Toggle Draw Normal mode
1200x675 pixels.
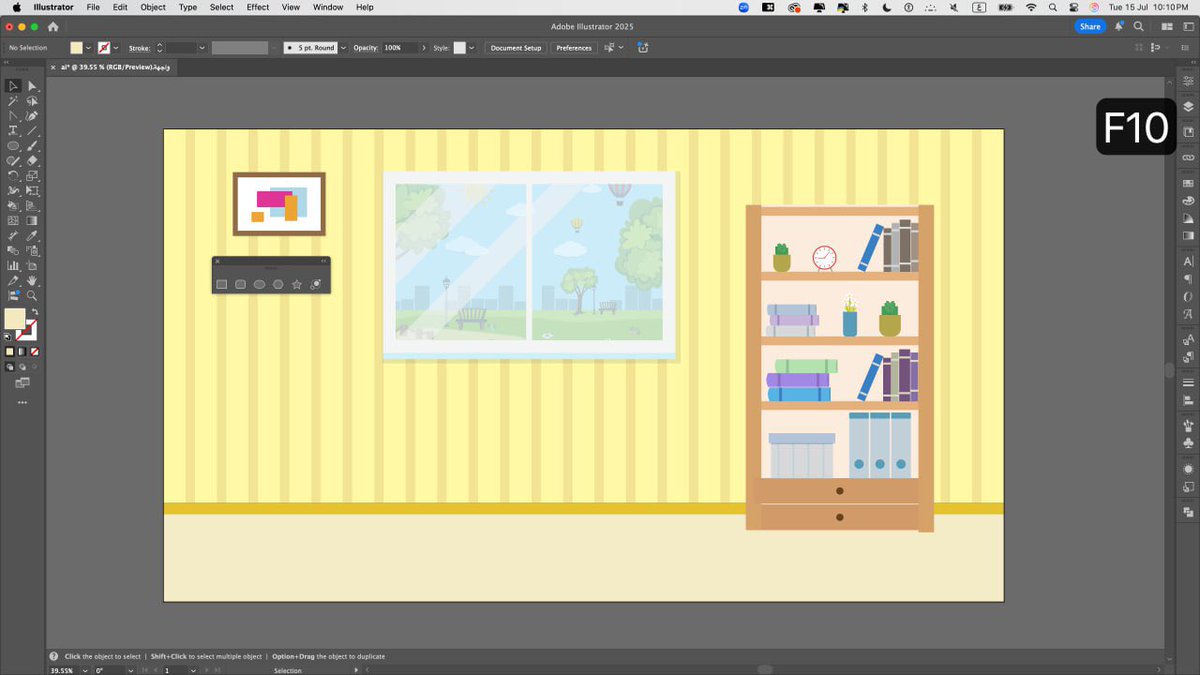coord(10,367)
